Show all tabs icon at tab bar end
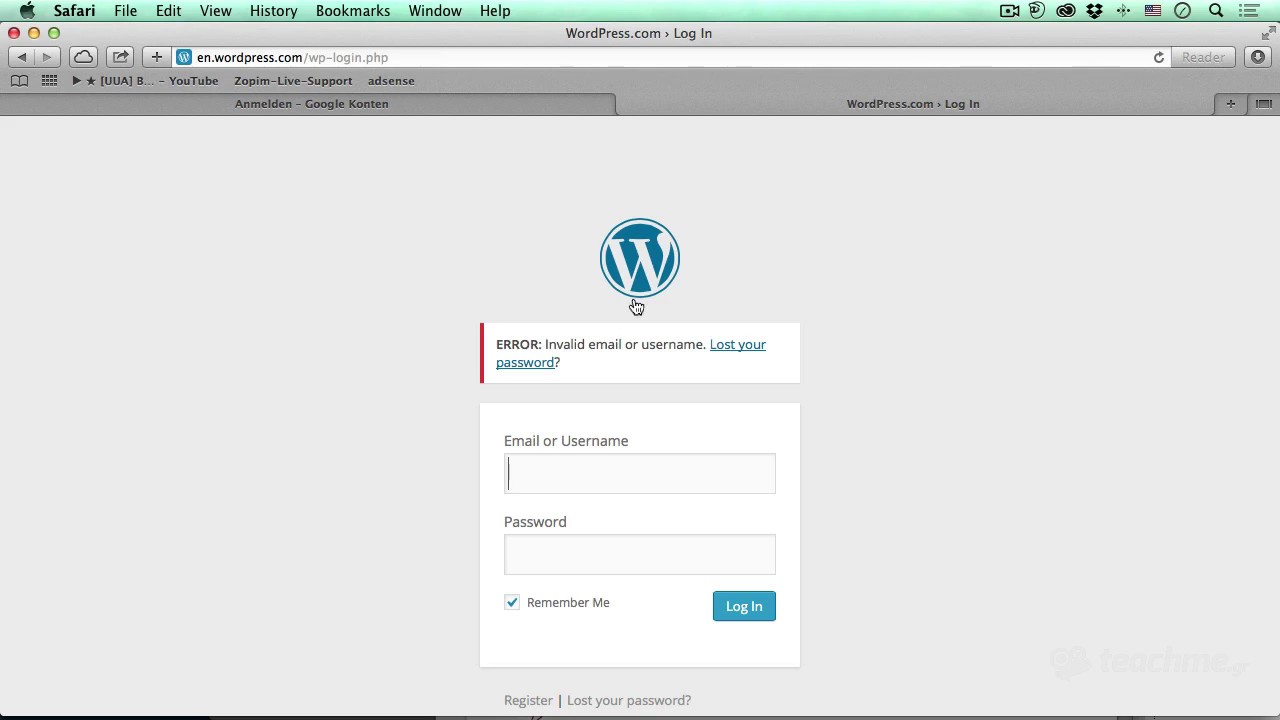 [1264, 104]
